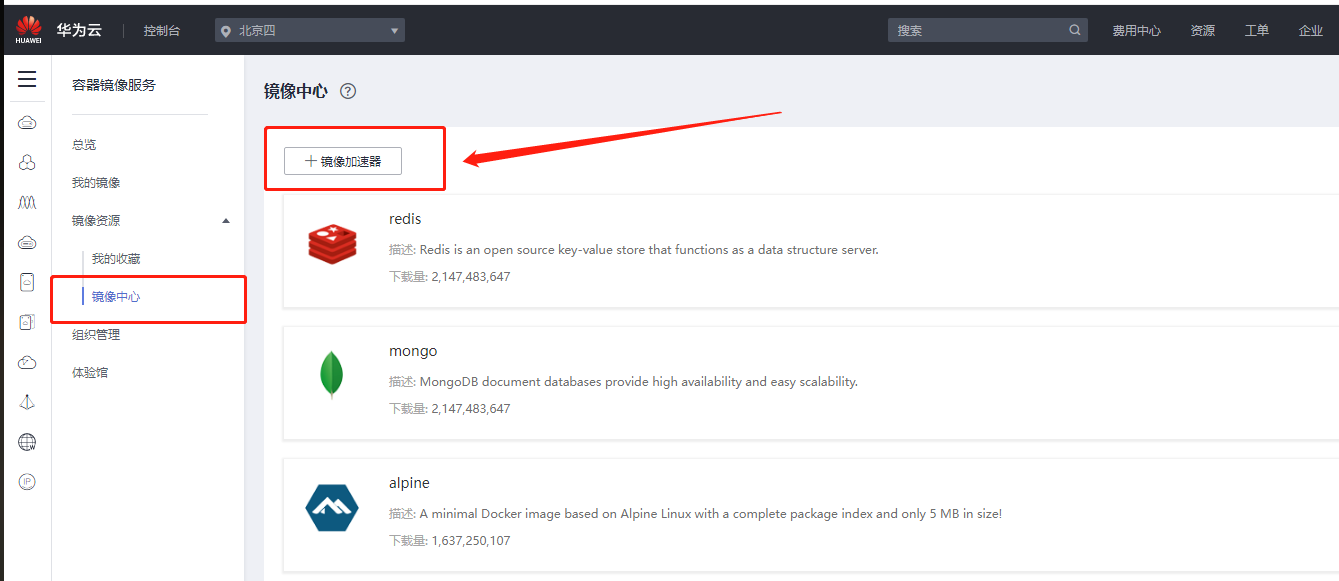Click the 容器镜像服务 service title

[114, 85]
